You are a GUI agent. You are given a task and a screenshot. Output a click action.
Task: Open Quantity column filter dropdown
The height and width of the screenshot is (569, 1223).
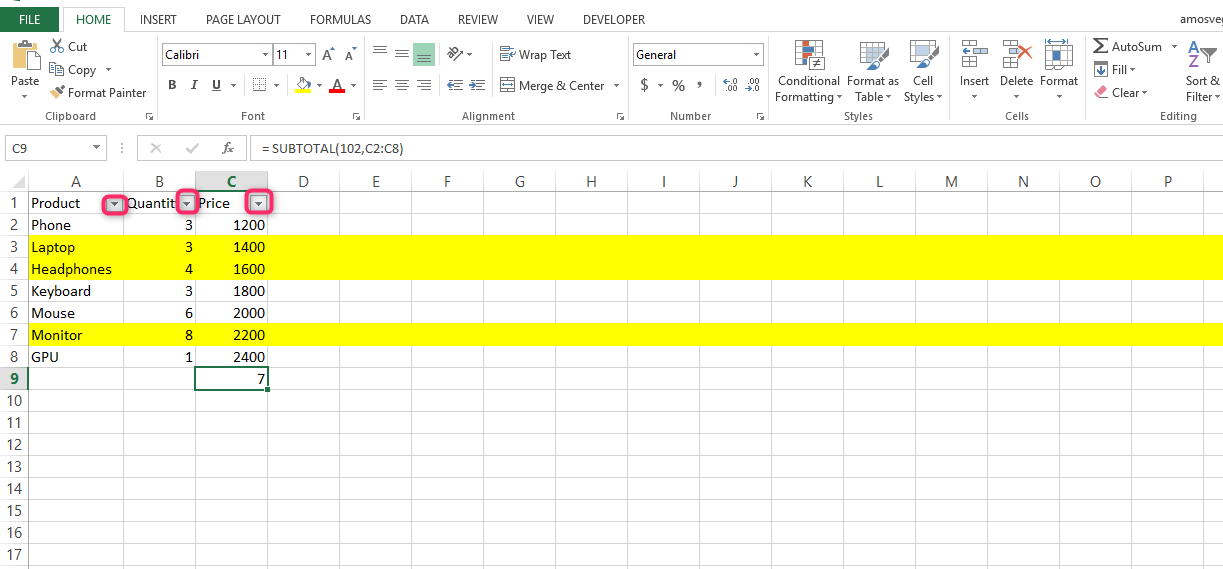coord(186,203)
